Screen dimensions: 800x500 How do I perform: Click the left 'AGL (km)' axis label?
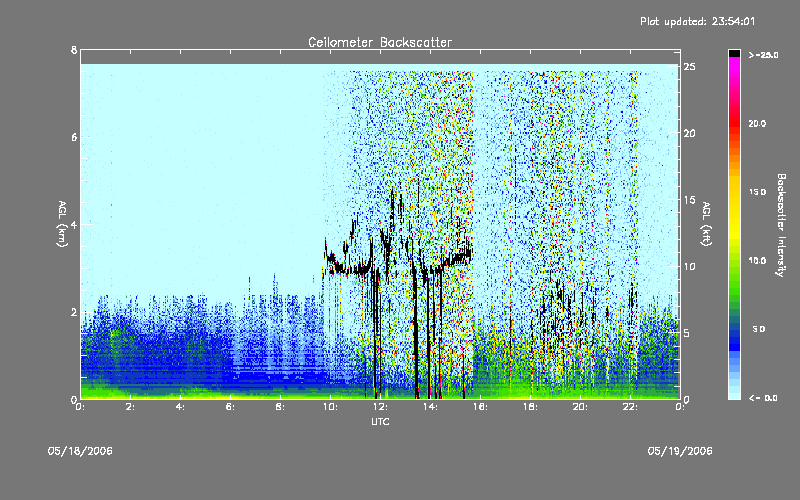[62, 224]
